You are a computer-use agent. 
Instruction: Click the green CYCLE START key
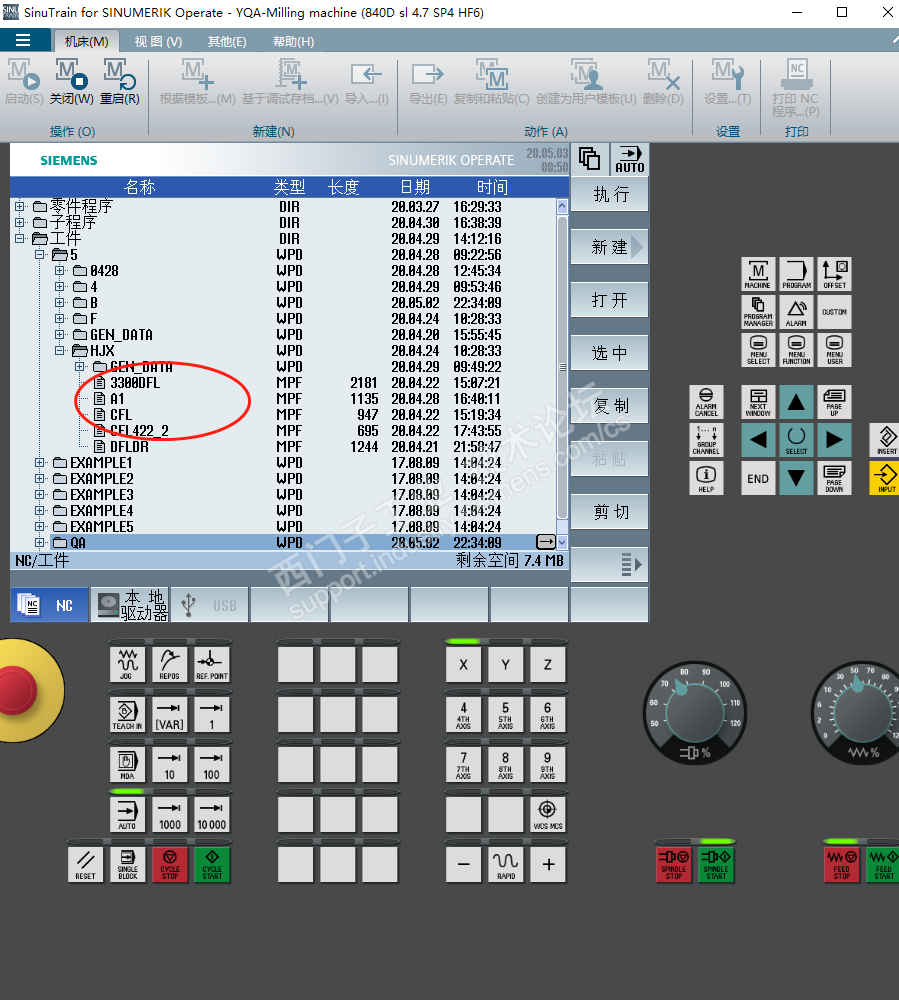[212, 865]
